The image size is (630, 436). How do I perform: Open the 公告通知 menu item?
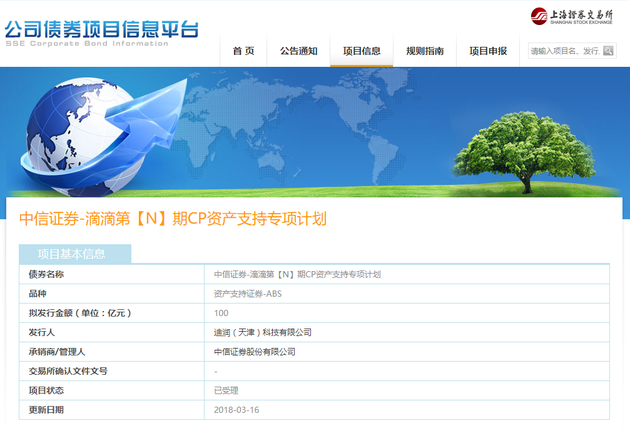(299, 51)
